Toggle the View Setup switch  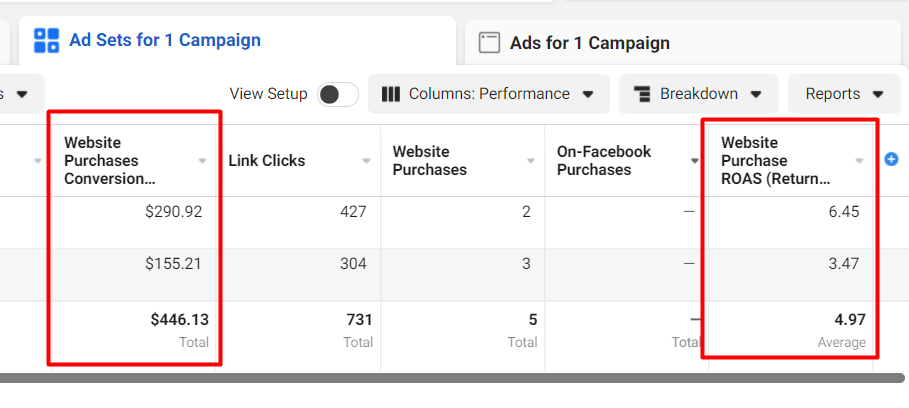click(338, 94)
